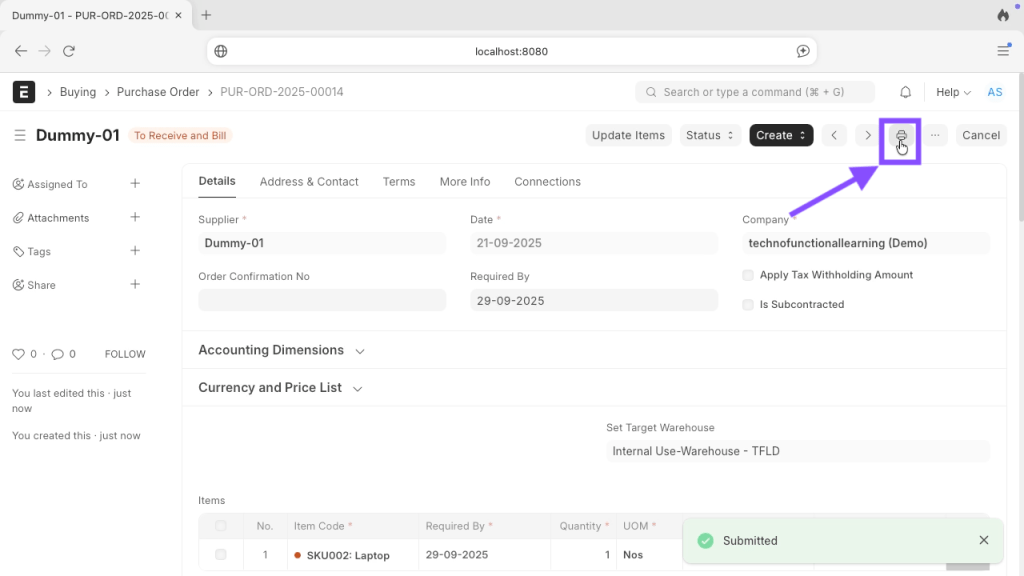Open the Connections tab
This screenshot has width=1024, height=576.
point(547,182)
